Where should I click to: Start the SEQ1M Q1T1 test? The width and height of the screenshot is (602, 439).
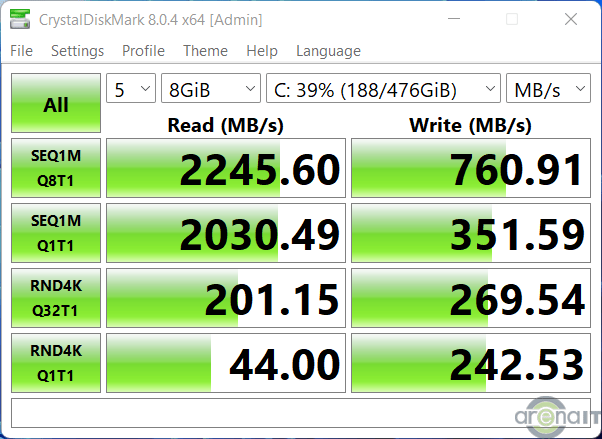point(56,233)
